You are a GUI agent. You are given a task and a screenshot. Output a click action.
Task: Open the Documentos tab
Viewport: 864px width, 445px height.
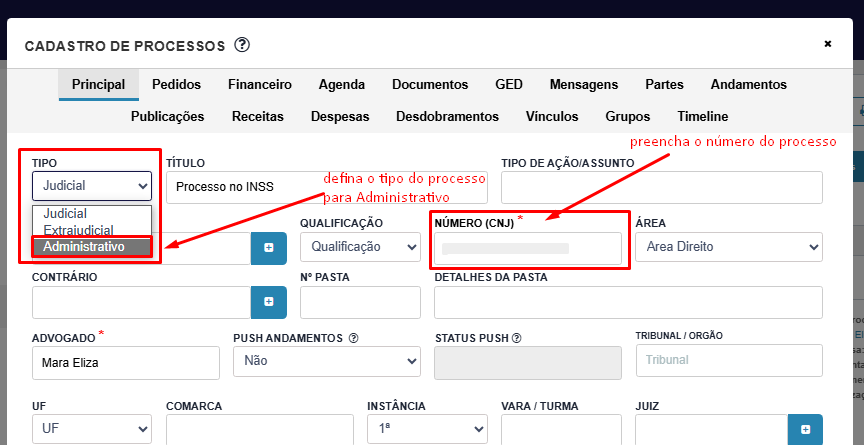(x=430, y=85)
